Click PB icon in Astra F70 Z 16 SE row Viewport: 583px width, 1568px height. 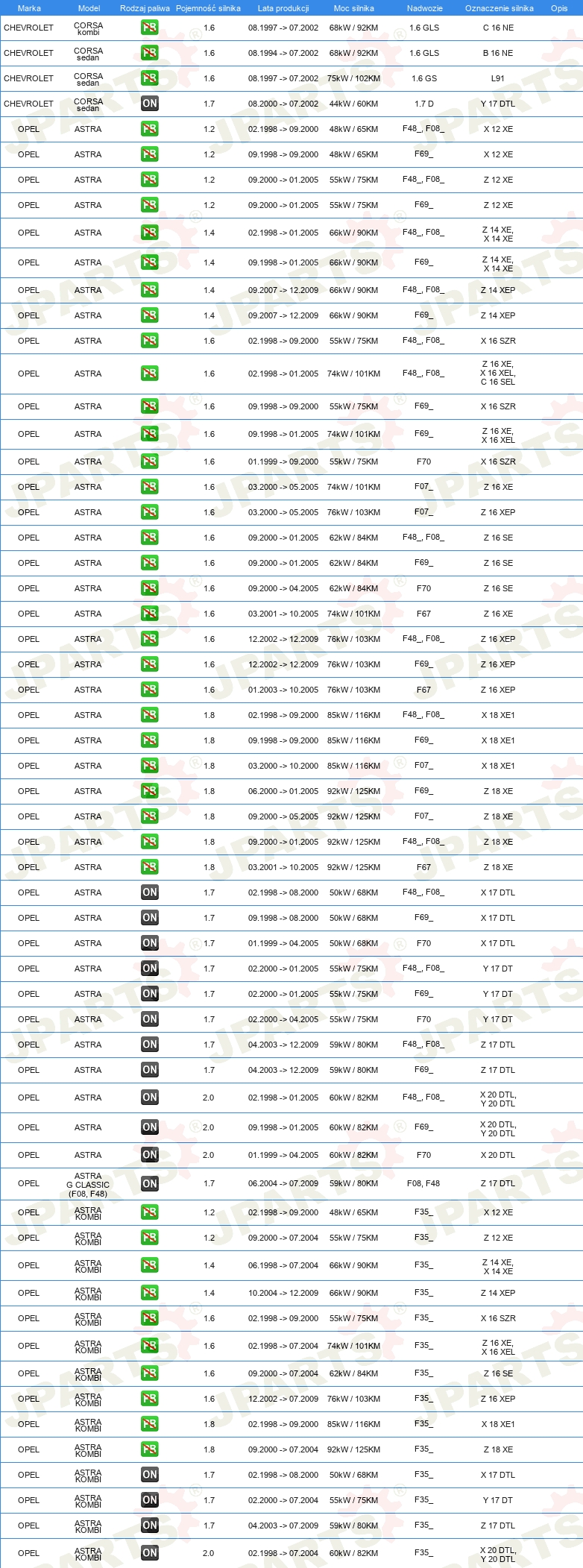coord(150,588)
